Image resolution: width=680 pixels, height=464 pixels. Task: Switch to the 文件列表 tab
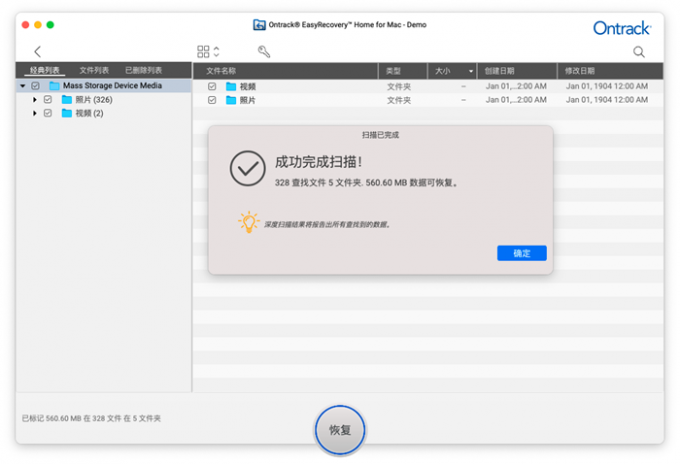[x=94, y=70]
